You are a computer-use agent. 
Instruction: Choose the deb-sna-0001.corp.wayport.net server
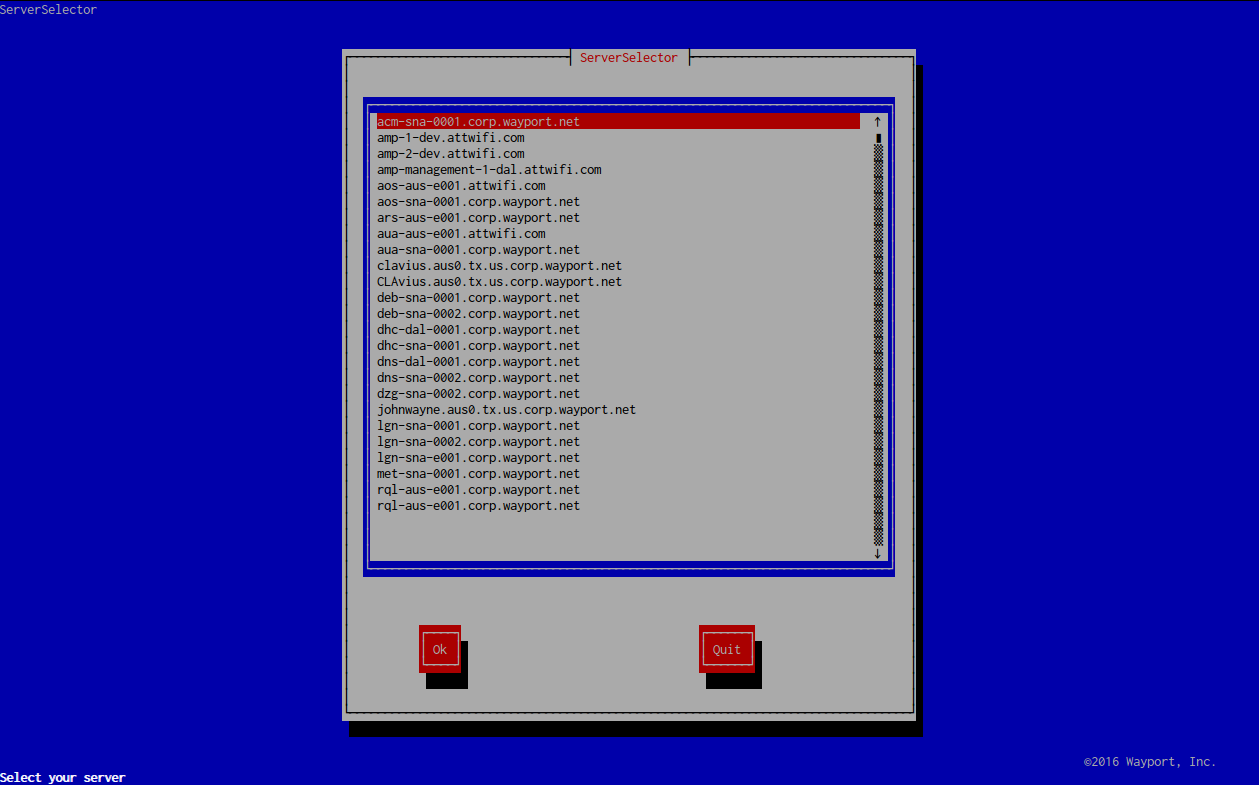point(478,298)
